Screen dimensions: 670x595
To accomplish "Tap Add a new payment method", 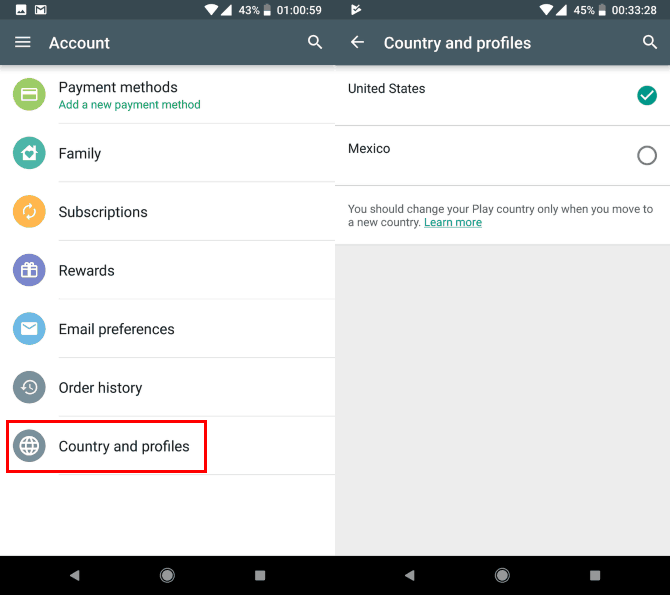I will click(x=129, y=105).
